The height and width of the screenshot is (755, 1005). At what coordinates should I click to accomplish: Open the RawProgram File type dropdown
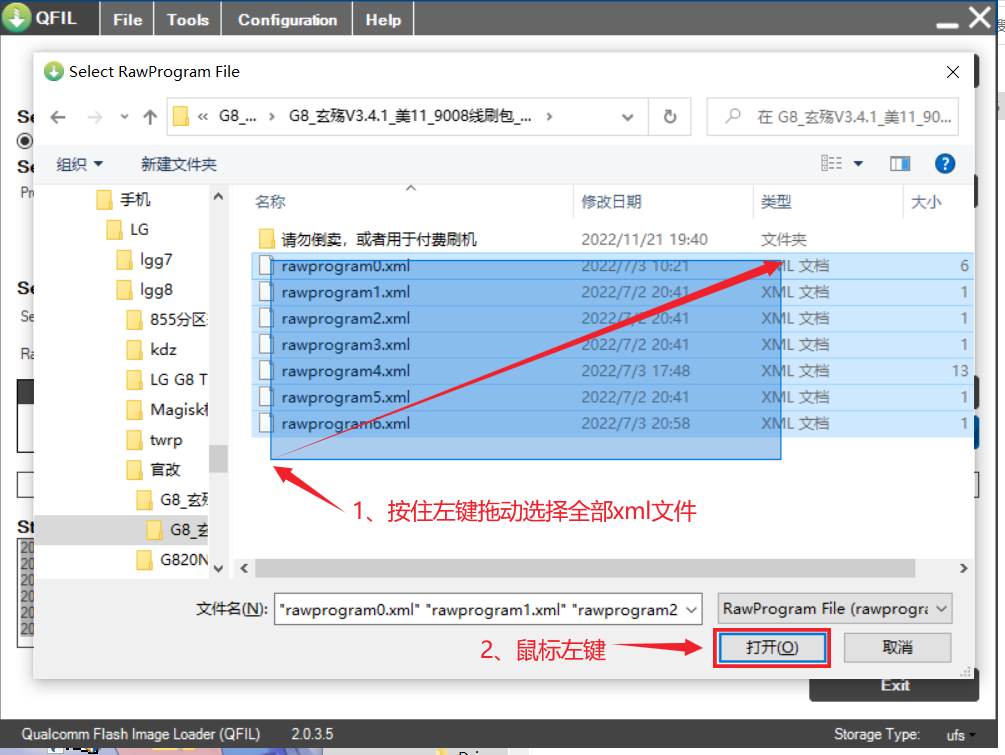point(834,608)
